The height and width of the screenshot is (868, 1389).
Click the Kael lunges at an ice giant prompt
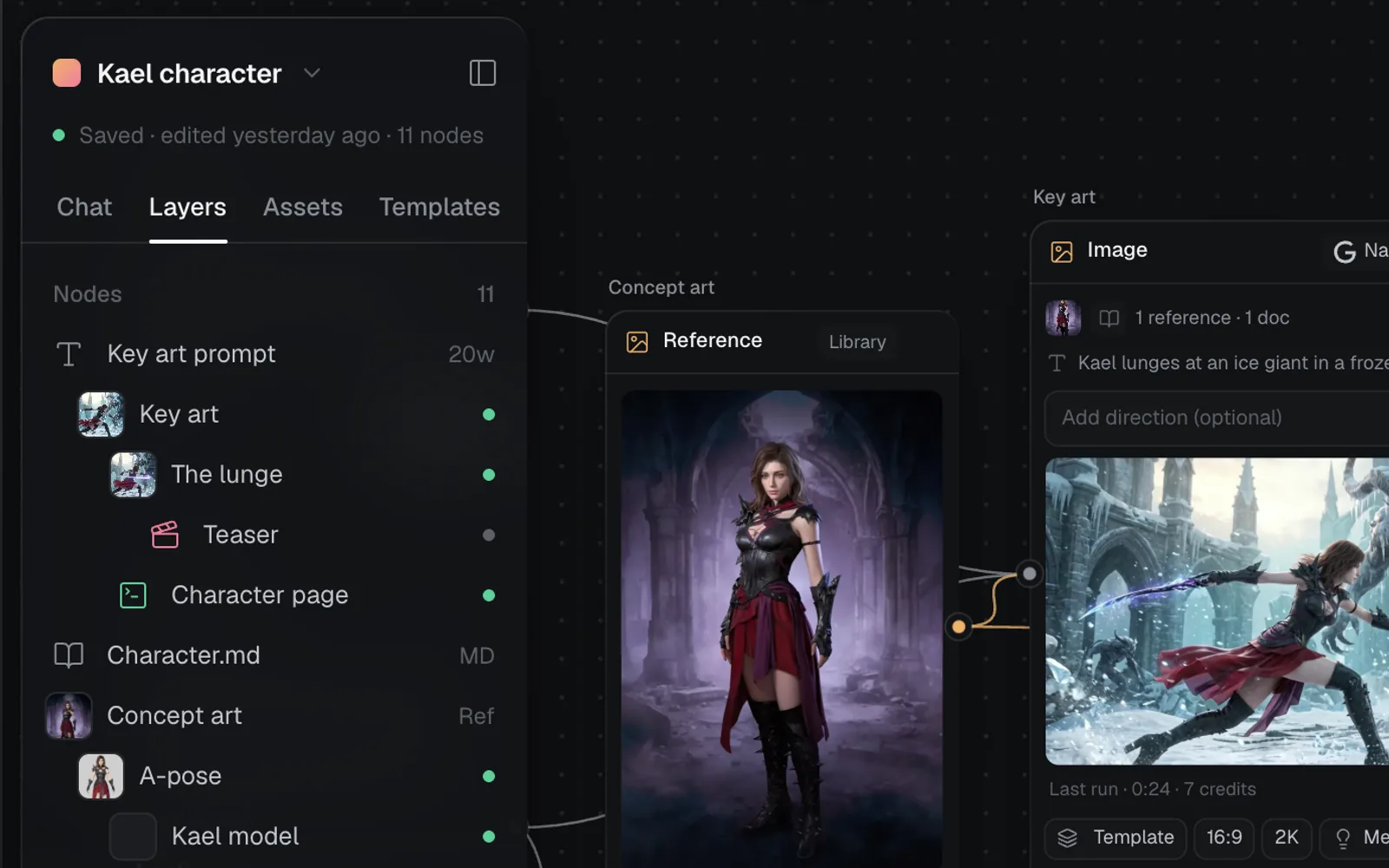tap(1233, 363)
